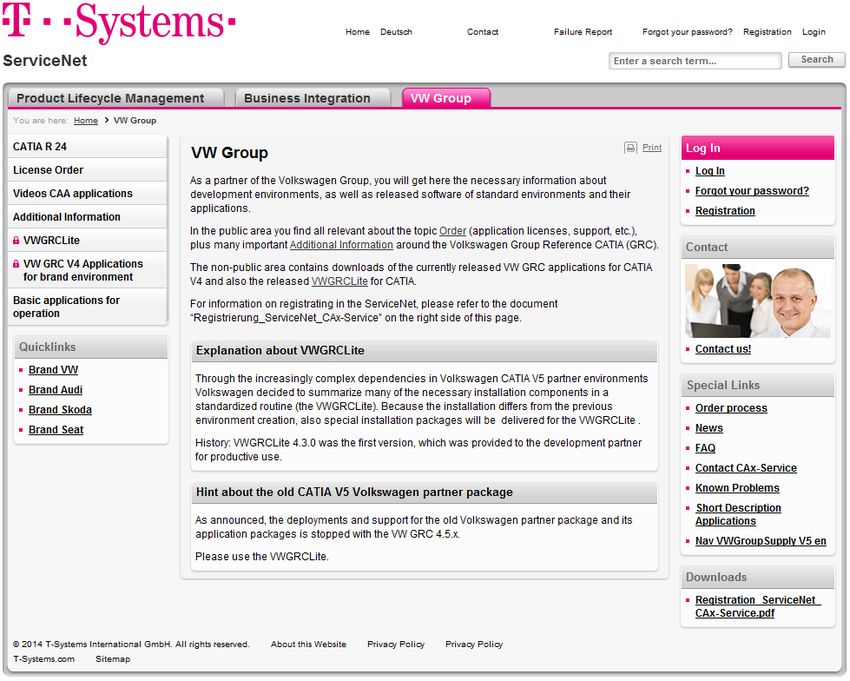The height and width of the screenshot is (681, 850).
Task: Click Forgot your password? in Log In box
Action: pos(752,191)
